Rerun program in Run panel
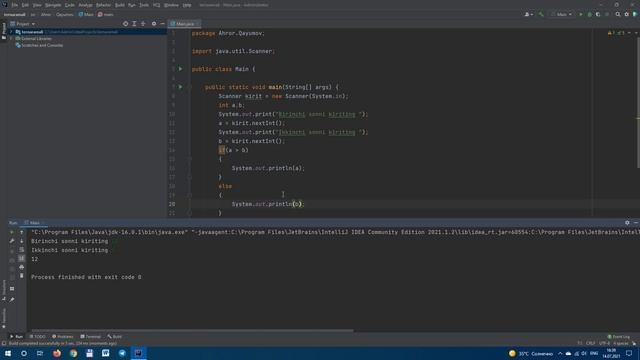Viewport: 640px width, 360px height. point(12,232)
